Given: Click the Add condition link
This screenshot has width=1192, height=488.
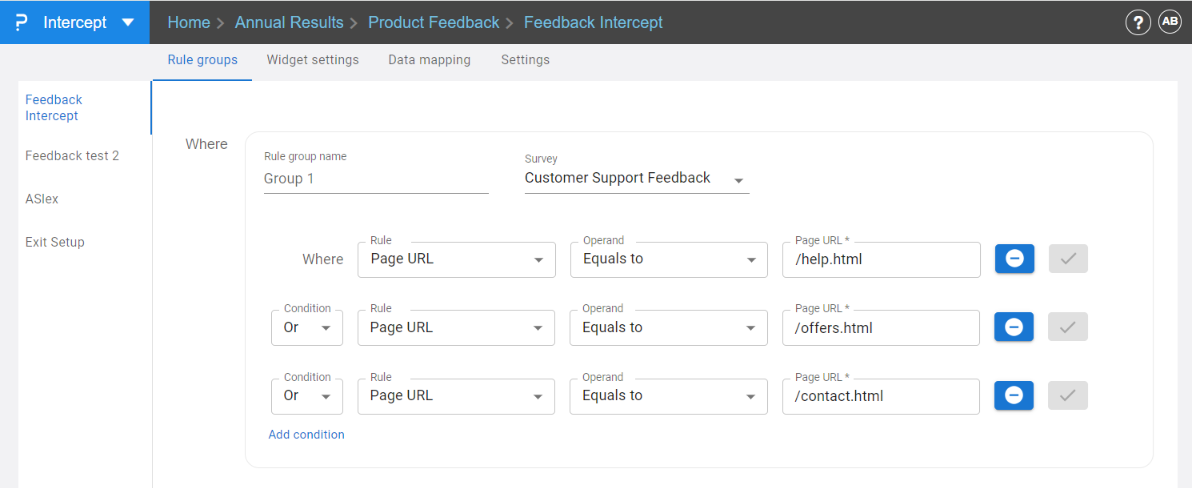Looking at the screenshot, I should click(x=306, y=435).
